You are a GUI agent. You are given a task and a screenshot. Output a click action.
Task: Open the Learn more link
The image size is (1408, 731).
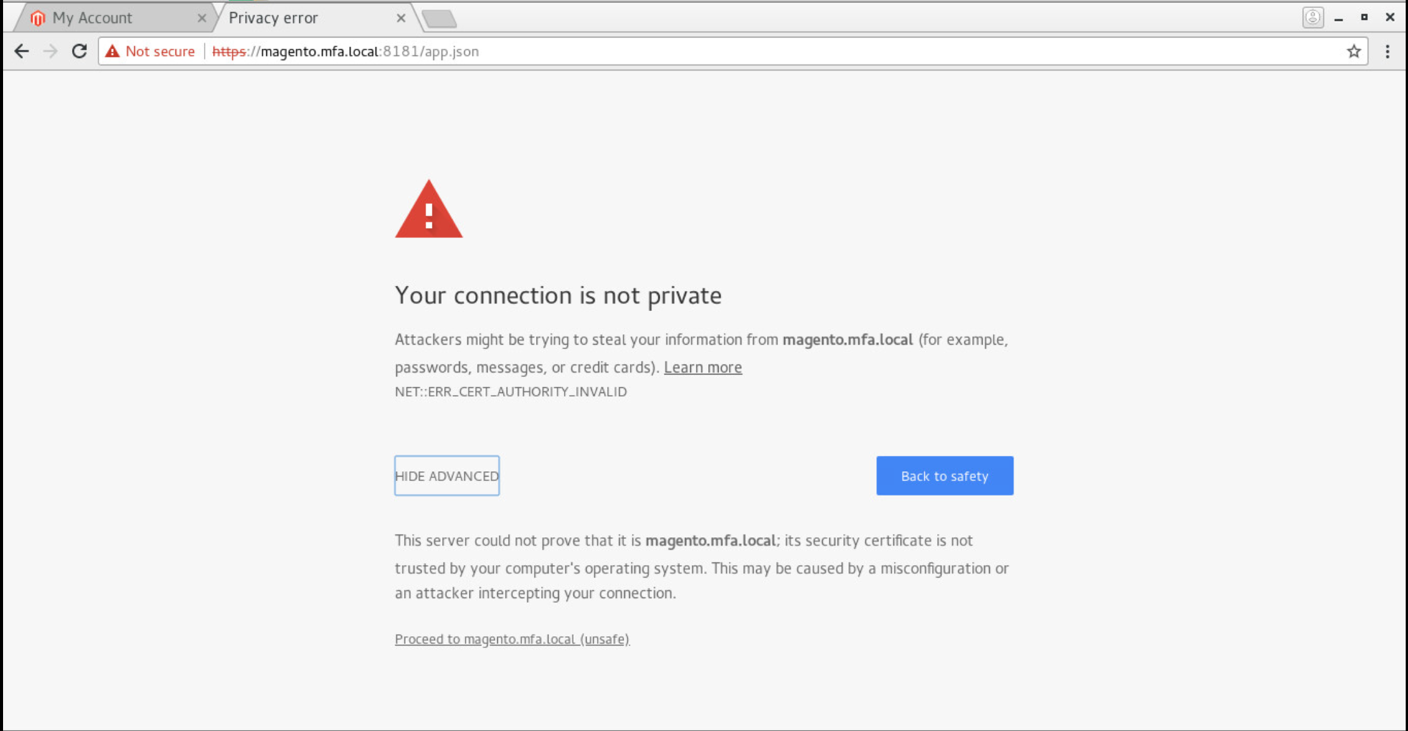(x=703, y=367)
